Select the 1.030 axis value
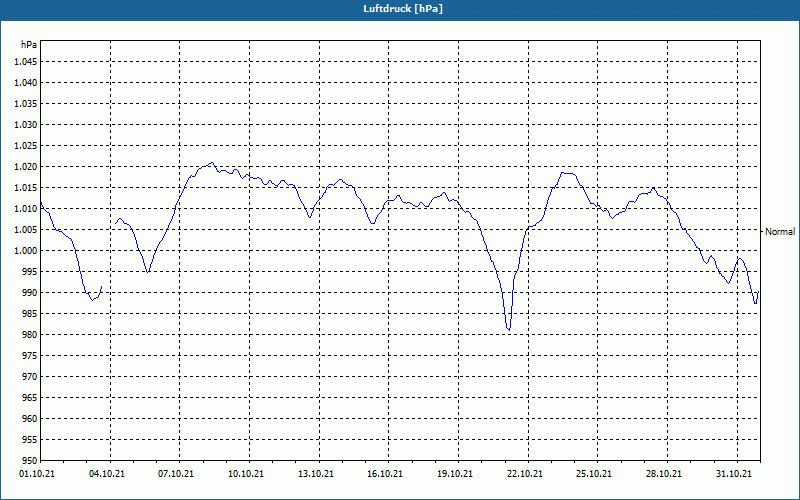 26,124
